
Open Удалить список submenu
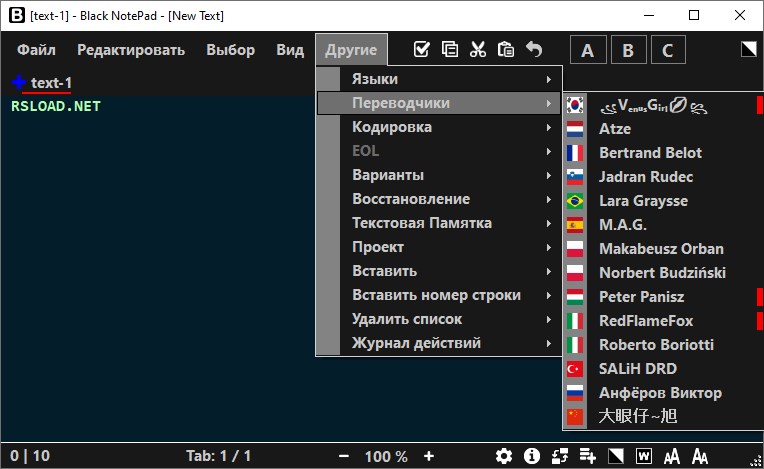click(x=439, y=319)
